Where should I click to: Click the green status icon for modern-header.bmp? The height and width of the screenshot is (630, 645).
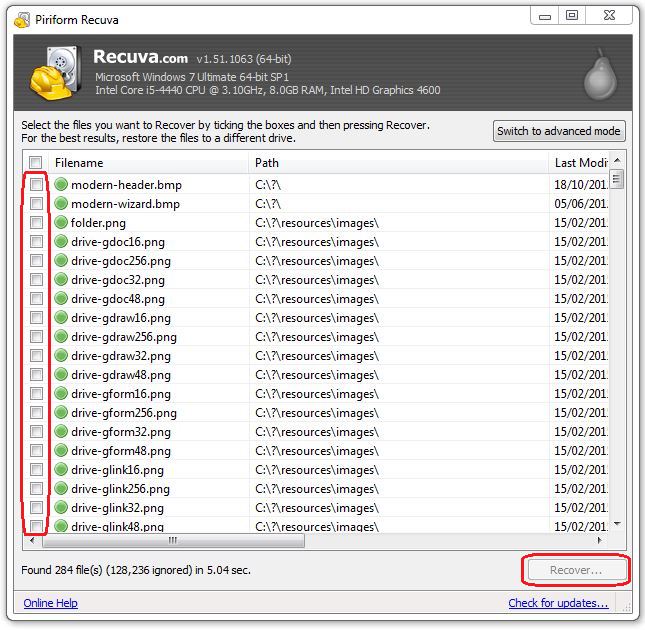click(61, 184)
